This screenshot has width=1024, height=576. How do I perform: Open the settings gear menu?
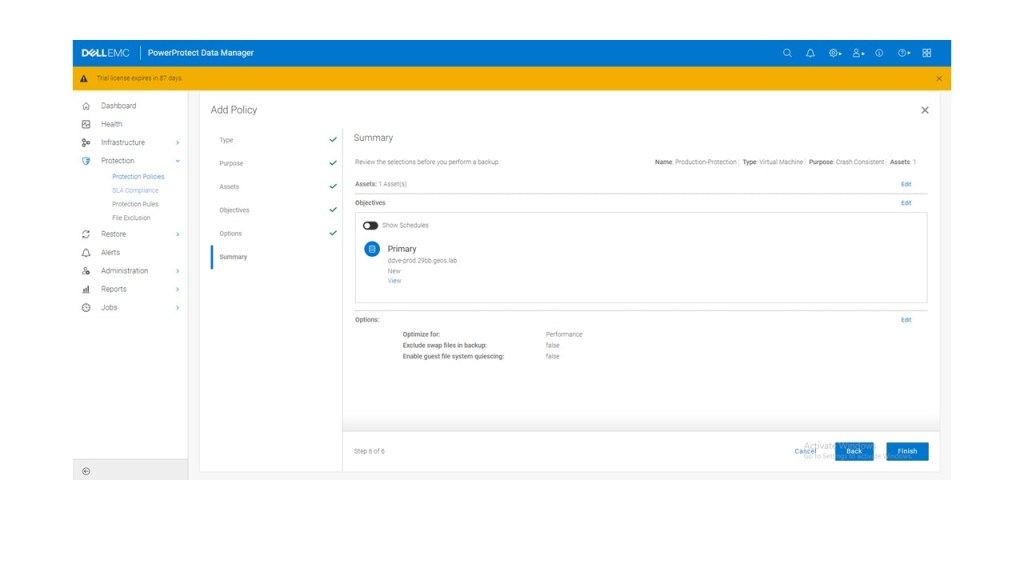835,53
